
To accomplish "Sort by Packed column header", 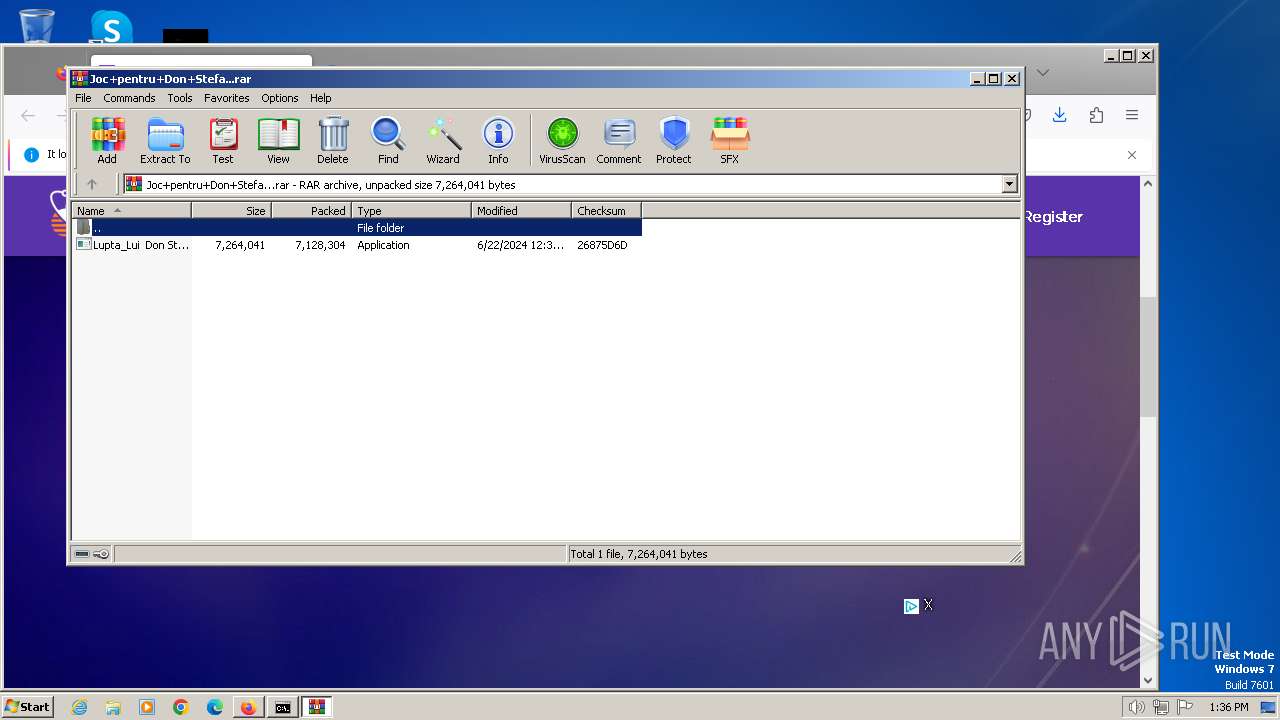I will 311,210.
